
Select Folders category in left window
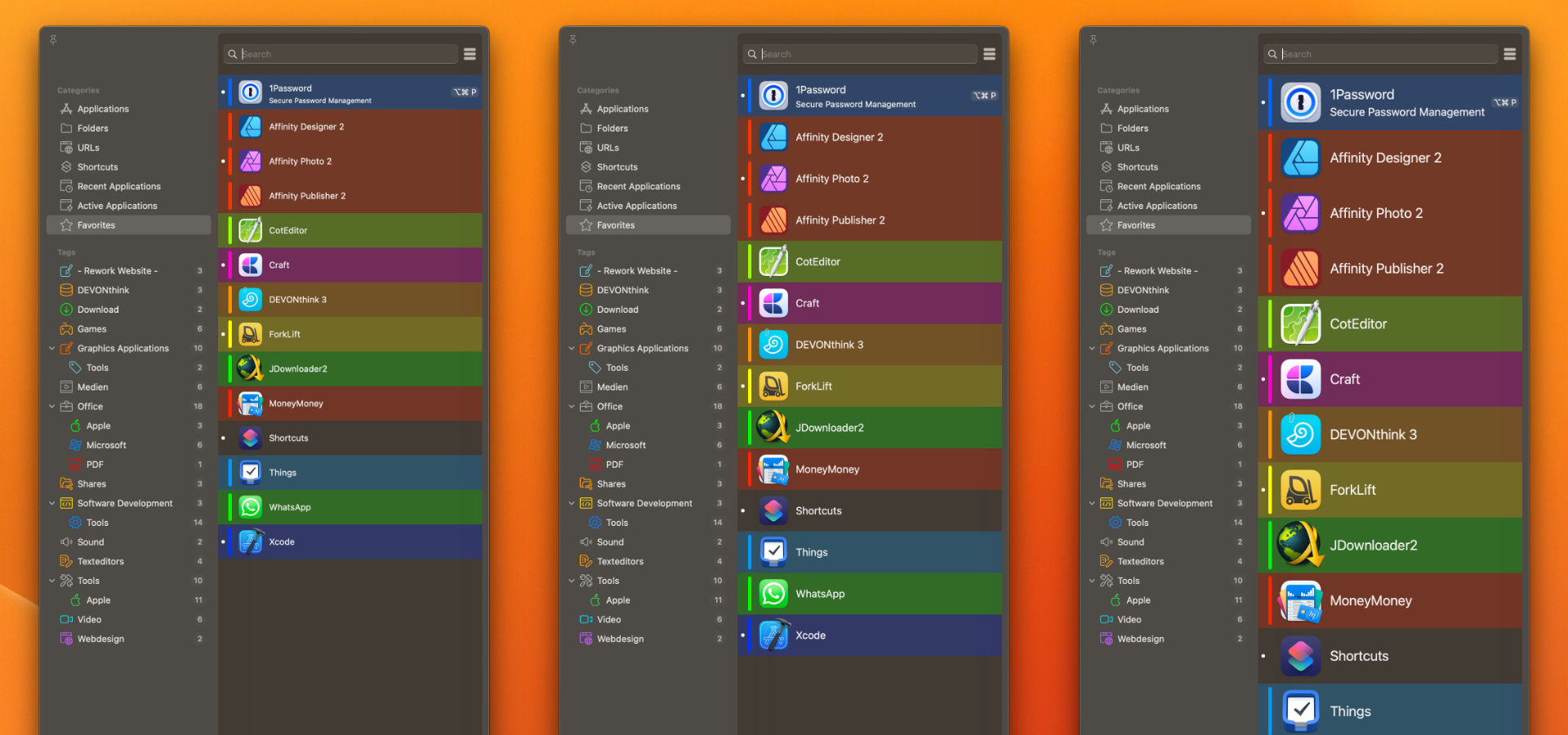(x=128, y=128)
